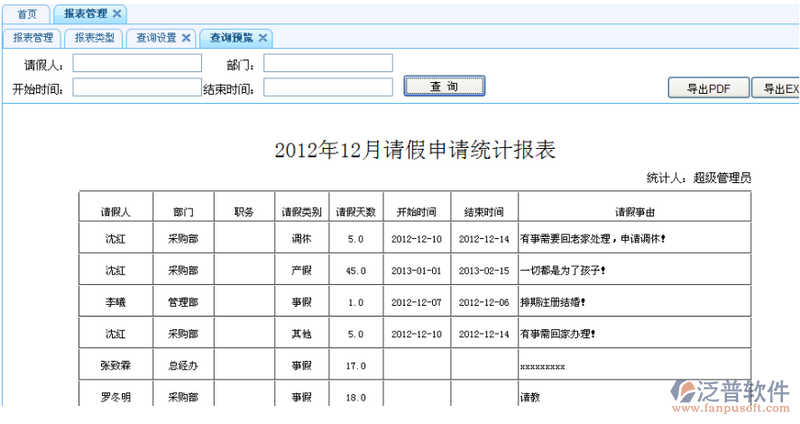Switch to the 查询设置 tab
This screenshot has height=424, width=800.
[156, 38]
